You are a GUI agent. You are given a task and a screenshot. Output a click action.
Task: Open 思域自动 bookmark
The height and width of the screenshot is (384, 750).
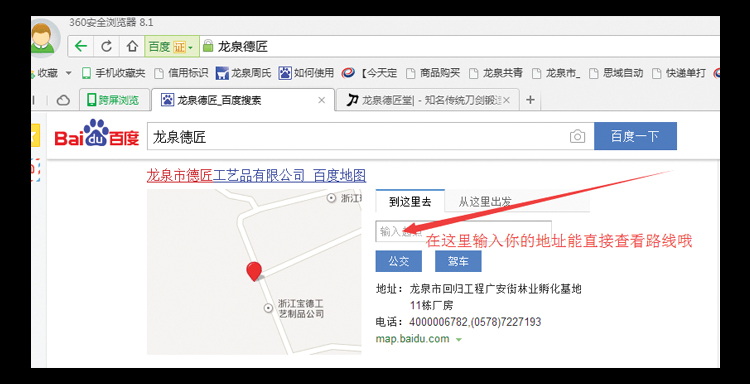pos(616,73)
